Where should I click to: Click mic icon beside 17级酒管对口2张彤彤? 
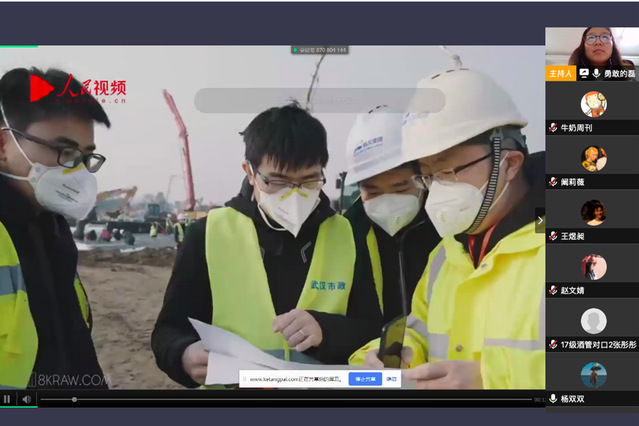click(553, 344)
